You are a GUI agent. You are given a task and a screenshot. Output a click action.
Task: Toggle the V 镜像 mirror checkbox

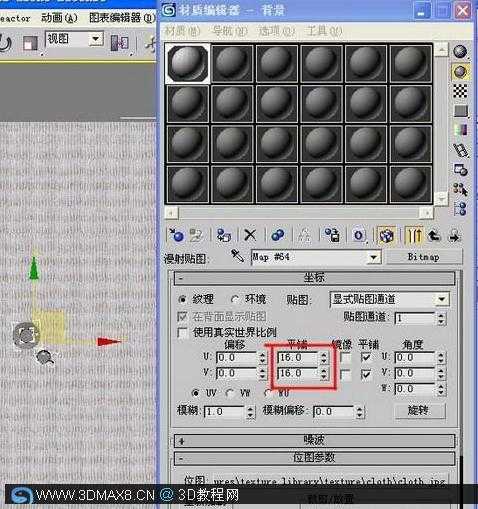tap(345, 375)
